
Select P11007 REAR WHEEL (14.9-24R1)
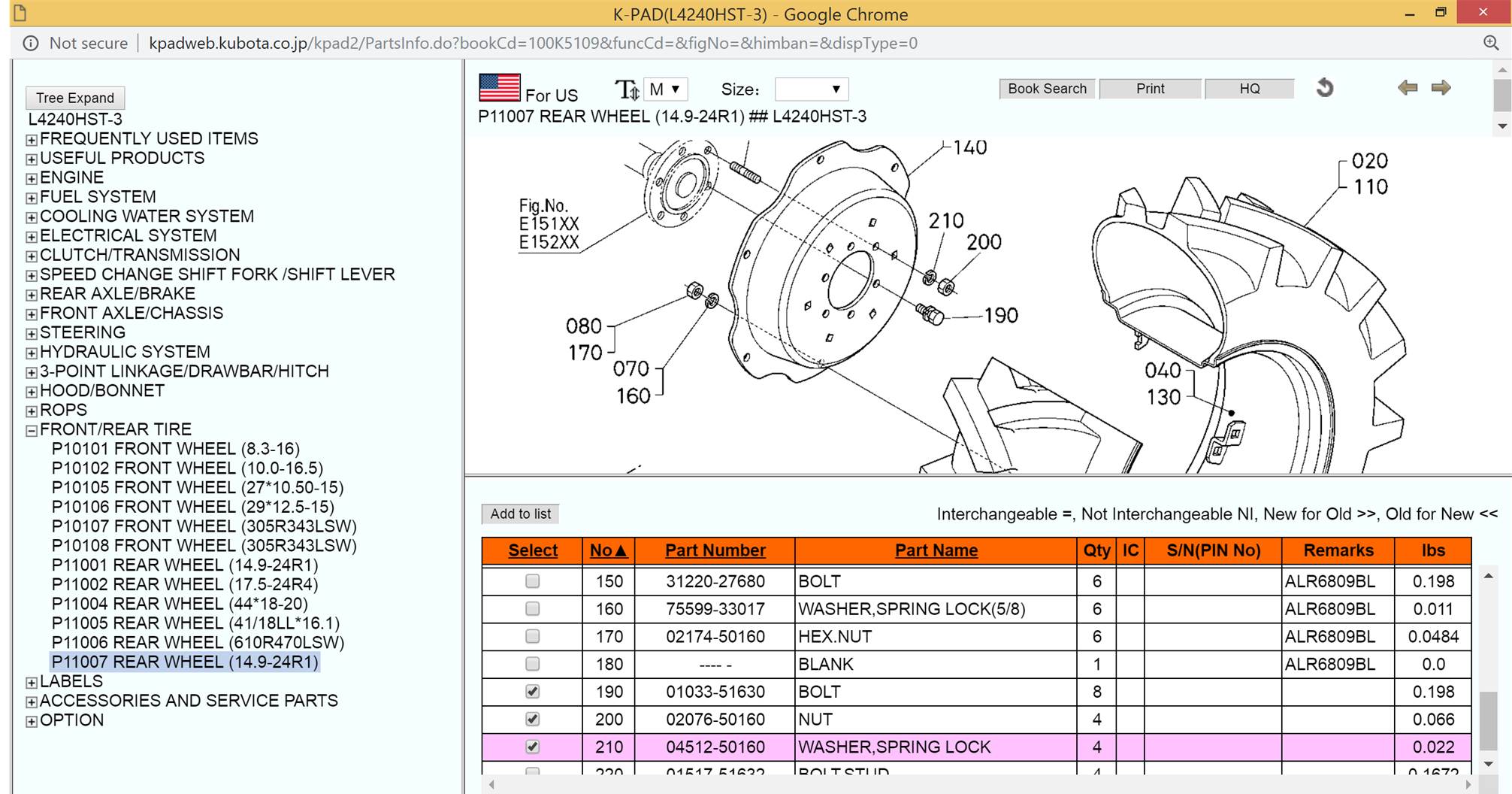pyautogui.click(x=185, y=662)
